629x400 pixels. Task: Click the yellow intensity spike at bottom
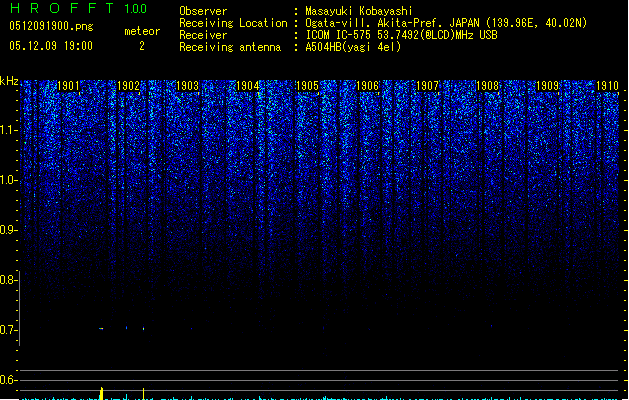coord(101,392)
